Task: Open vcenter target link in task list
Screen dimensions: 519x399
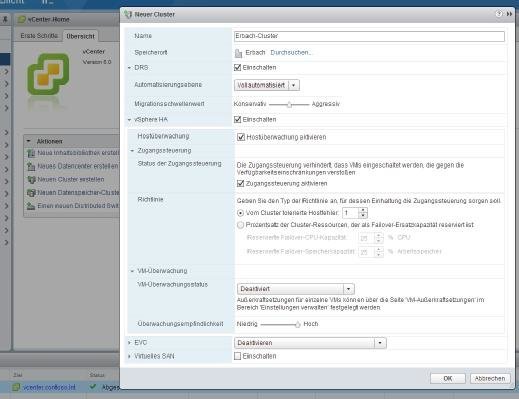Action: [49, 387]
